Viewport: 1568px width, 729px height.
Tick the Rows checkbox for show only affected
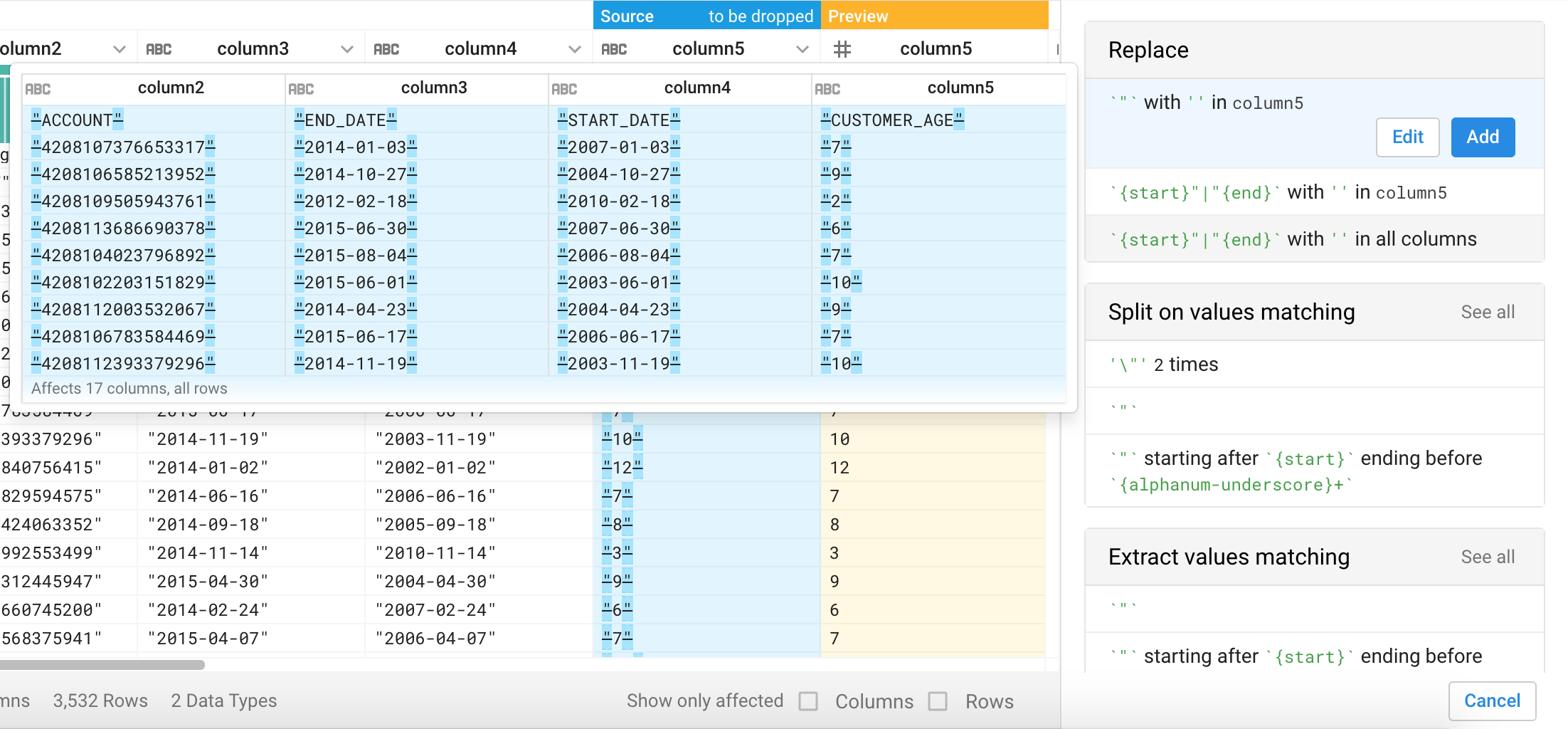(938, 701)
